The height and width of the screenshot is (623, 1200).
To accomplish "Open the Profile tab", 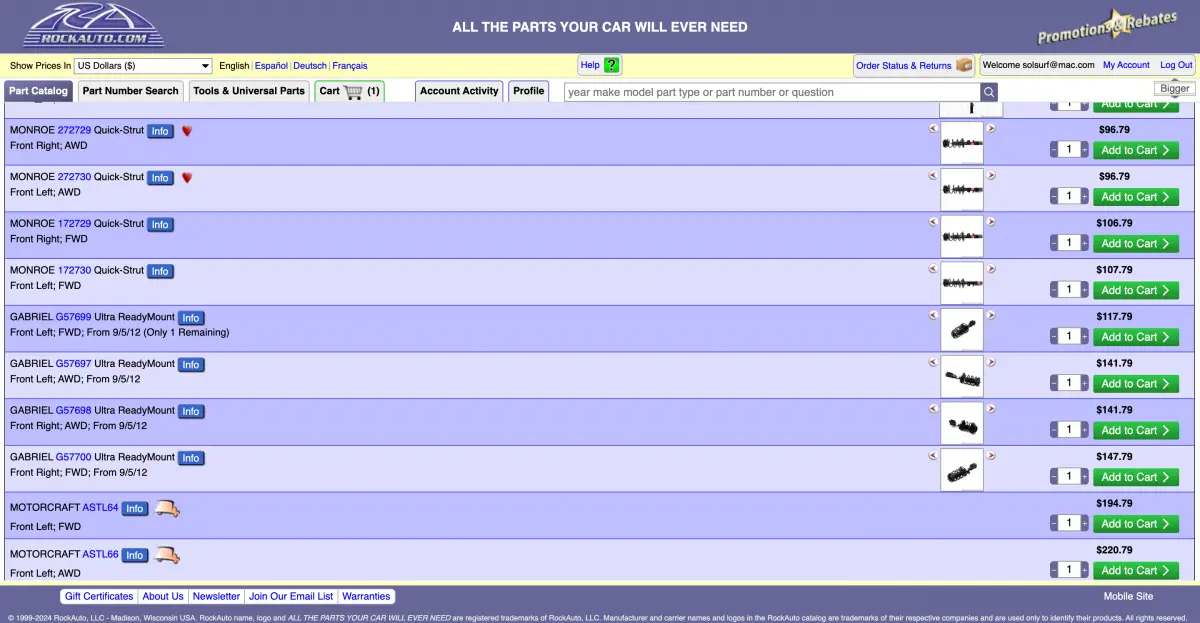I will pos(528,91).
